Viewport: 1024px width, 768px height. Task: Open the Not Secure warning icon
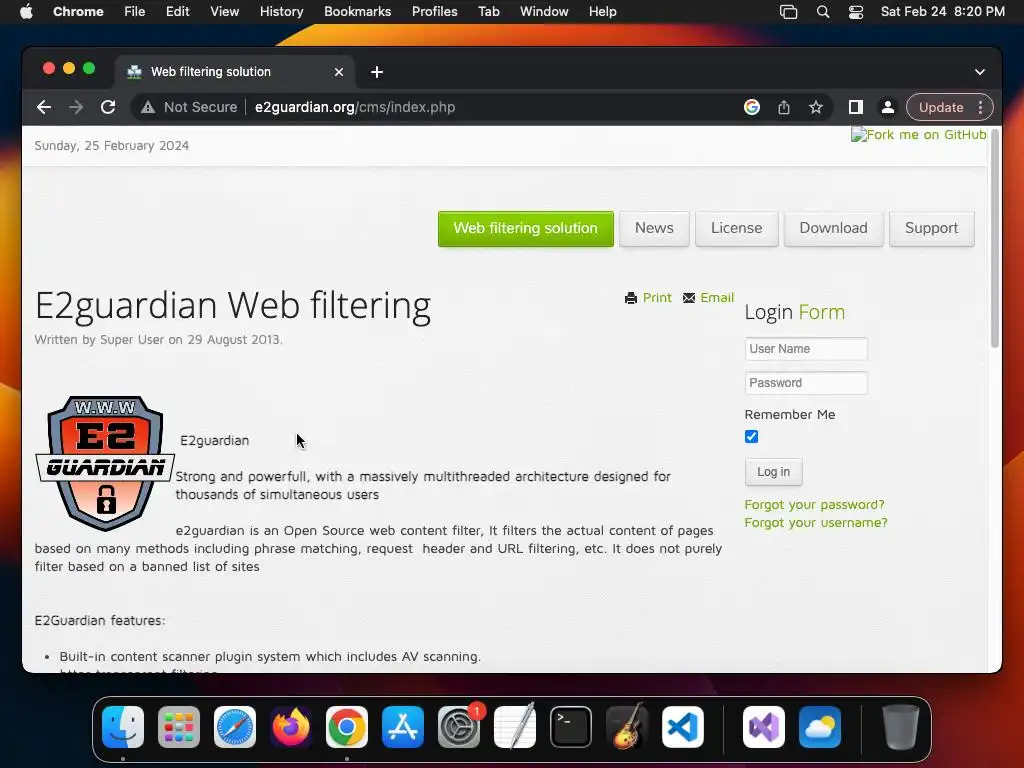point(148,107)
